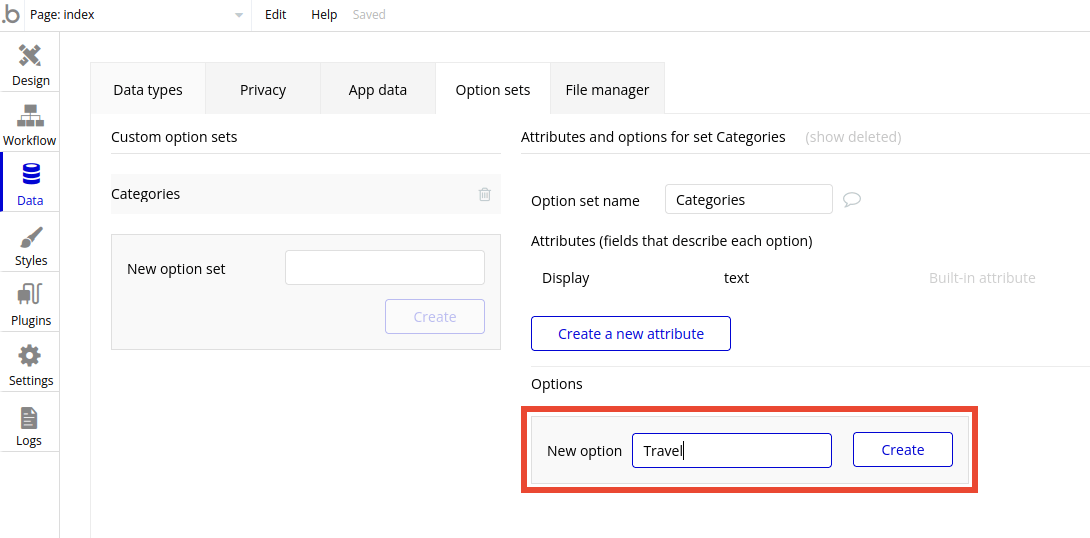1090x538 pixels.
Task: Select the Option sets tab
Action: [x=493, y=89]
